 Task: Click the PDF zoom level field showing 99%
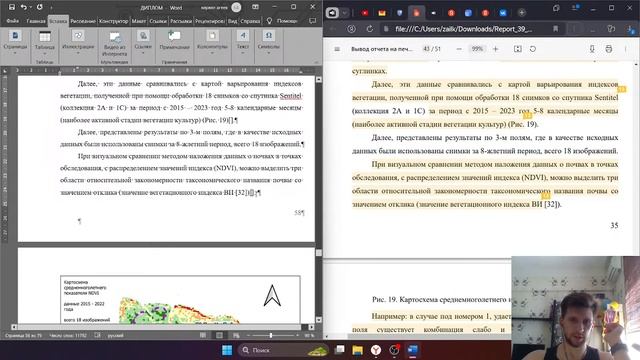pos(477,49)
